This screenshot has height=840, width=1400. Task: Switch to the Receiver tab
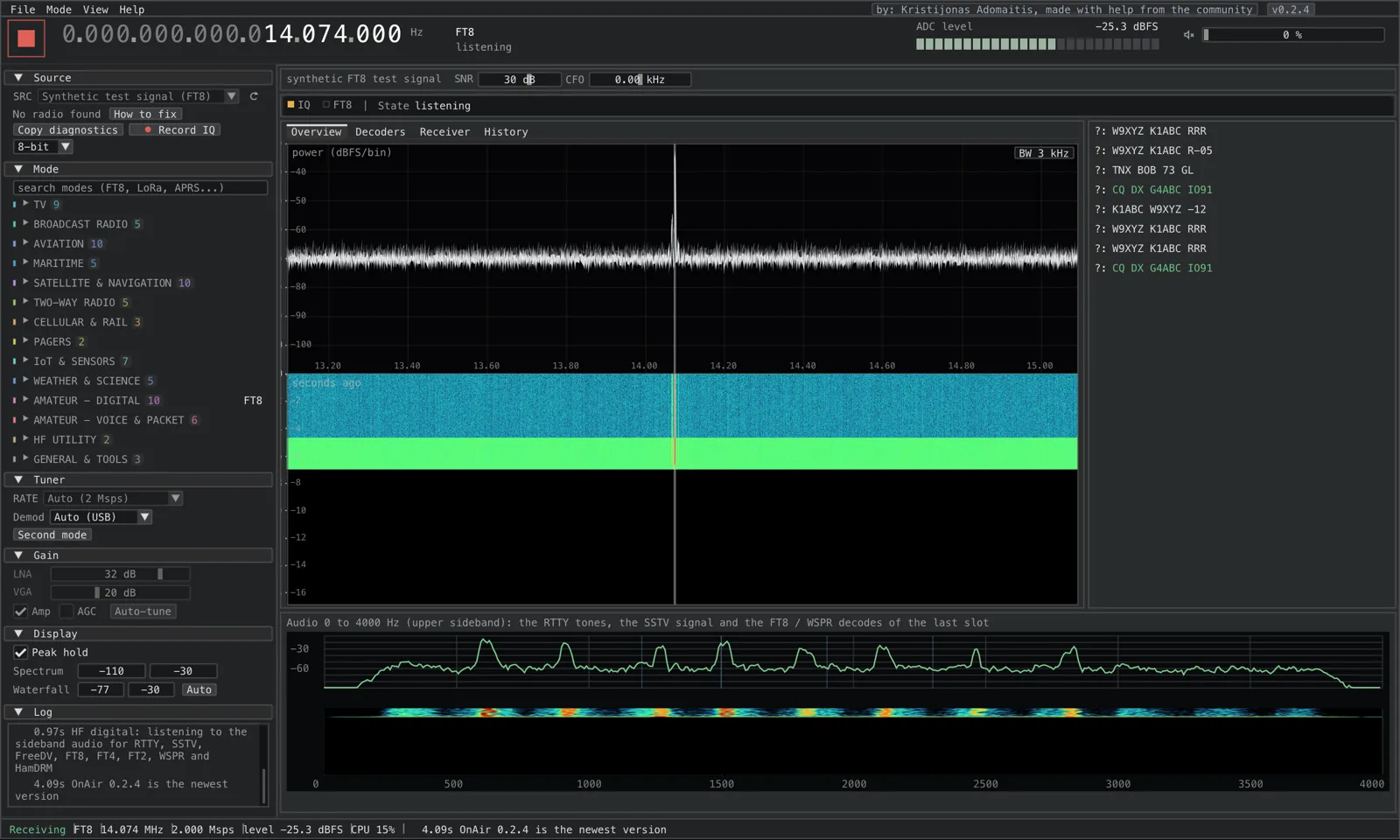pyautogui.click(x=444, y=132)
